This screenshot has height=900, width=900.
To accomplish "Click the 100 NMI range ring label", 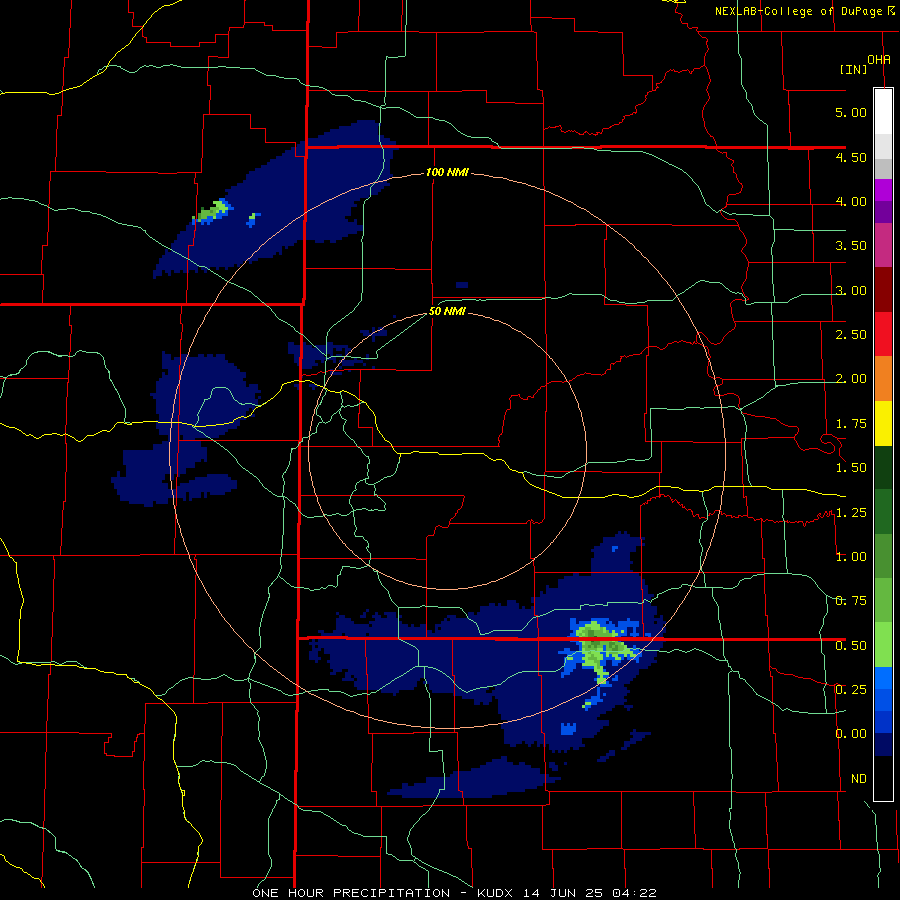I will [447, 172].
